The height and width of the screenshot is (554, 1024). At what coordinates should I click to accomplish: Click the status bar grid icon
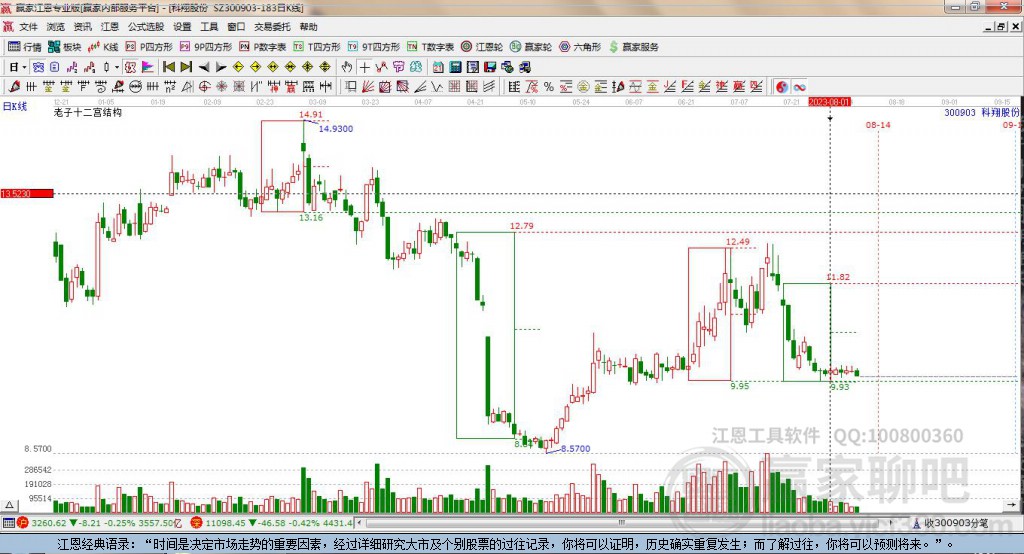[8, 523]
